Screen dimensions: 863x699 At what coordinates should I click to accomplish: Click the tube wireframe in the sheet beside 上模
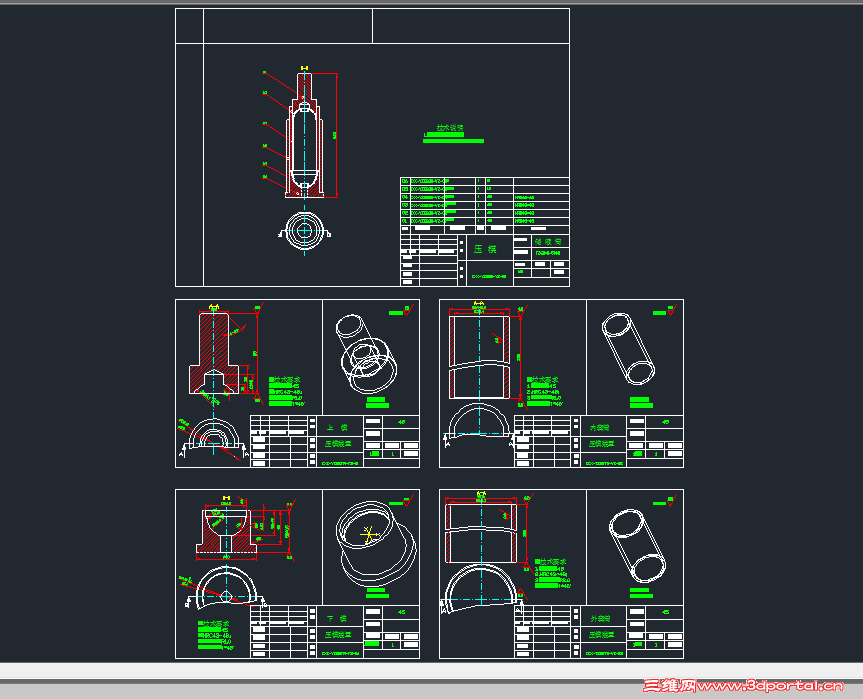[x=628, y=349]
